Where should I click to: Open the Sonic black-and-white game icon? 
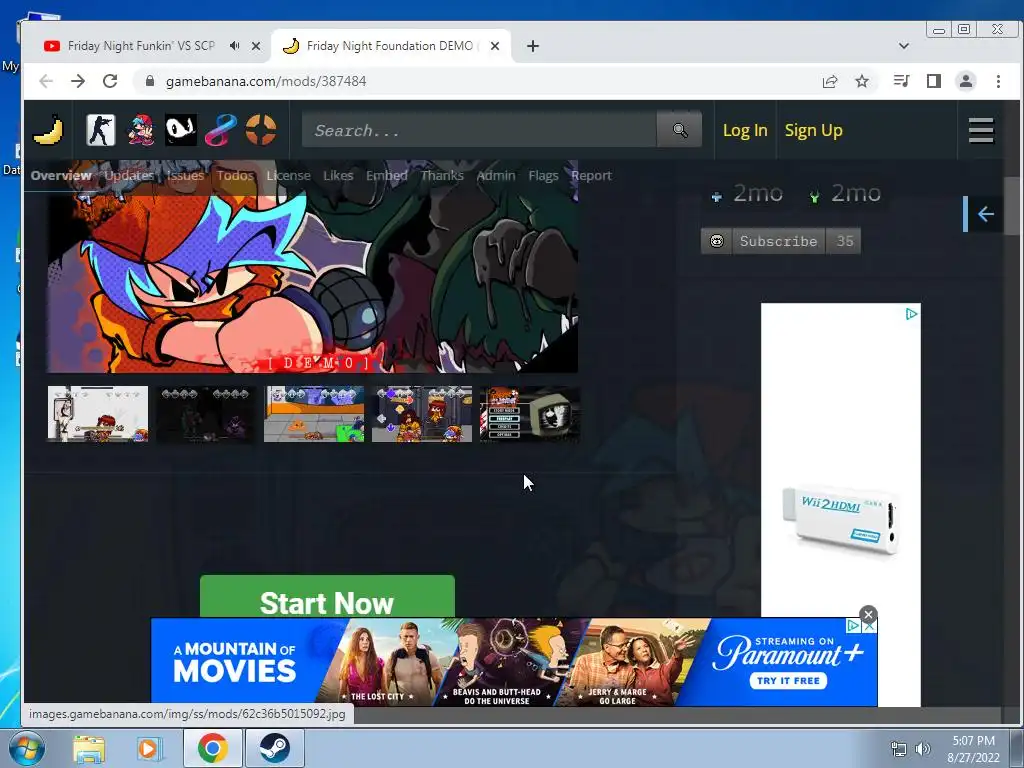pyautogui.click(x=180, y=130)
